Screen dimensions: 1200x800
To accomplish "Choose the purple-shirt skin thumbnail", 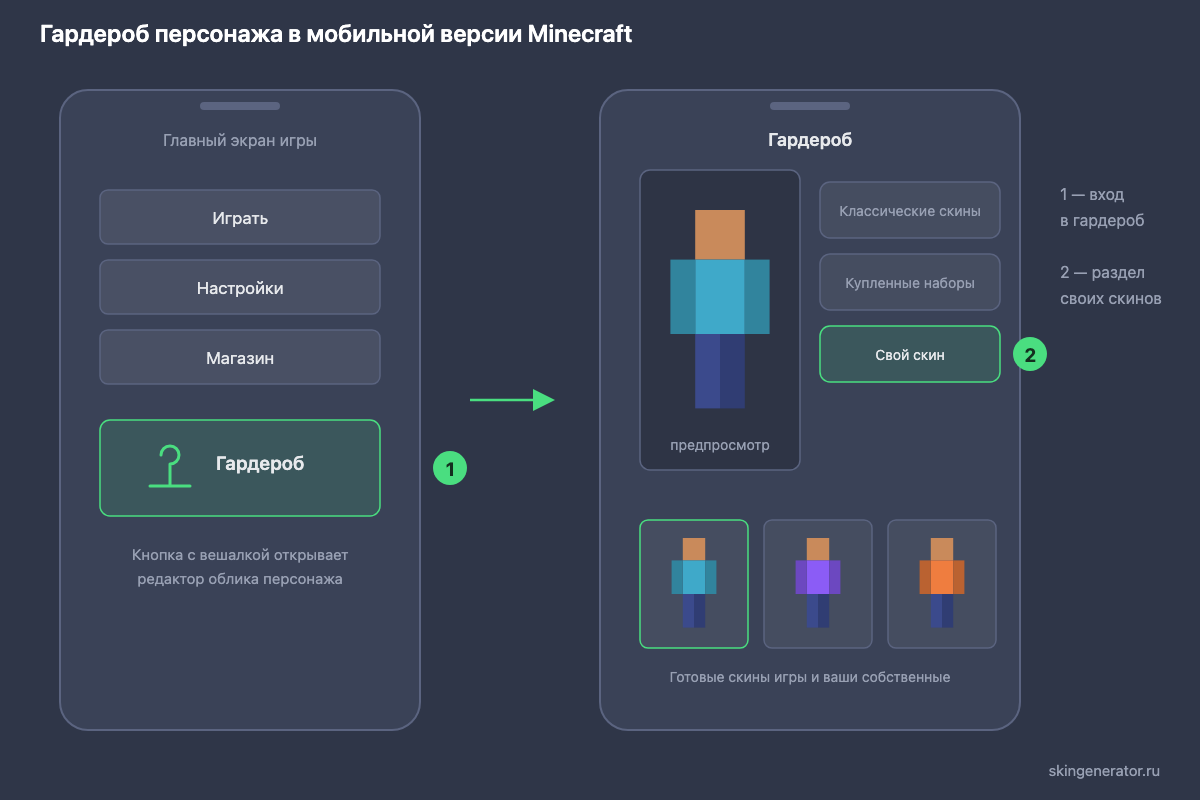I will tap(818, 584).
